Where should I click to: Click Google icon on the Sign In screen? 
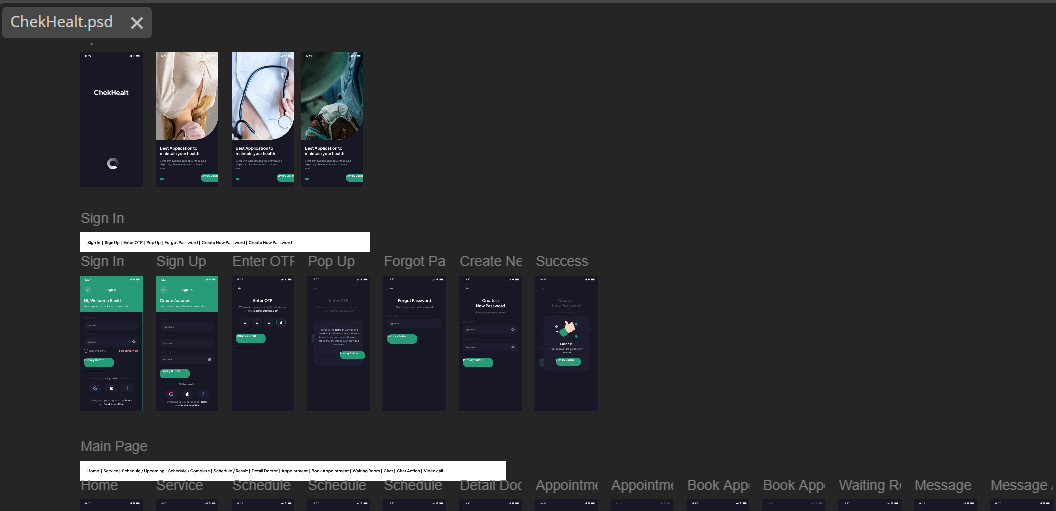click(x=95, y=388)
